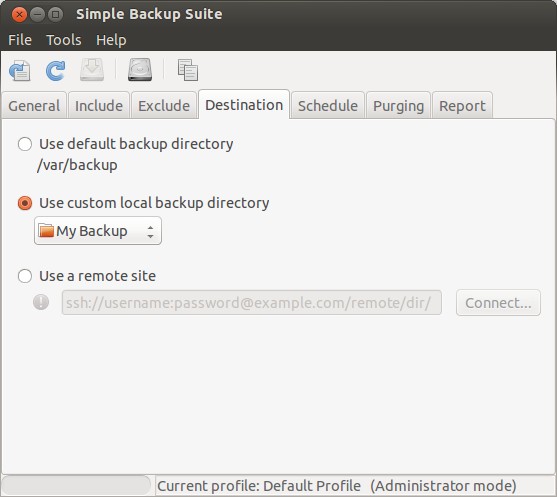Select Use a remote site option
Image resolution: width=557 pixels, height=497 pixels.
click(25, 276)
